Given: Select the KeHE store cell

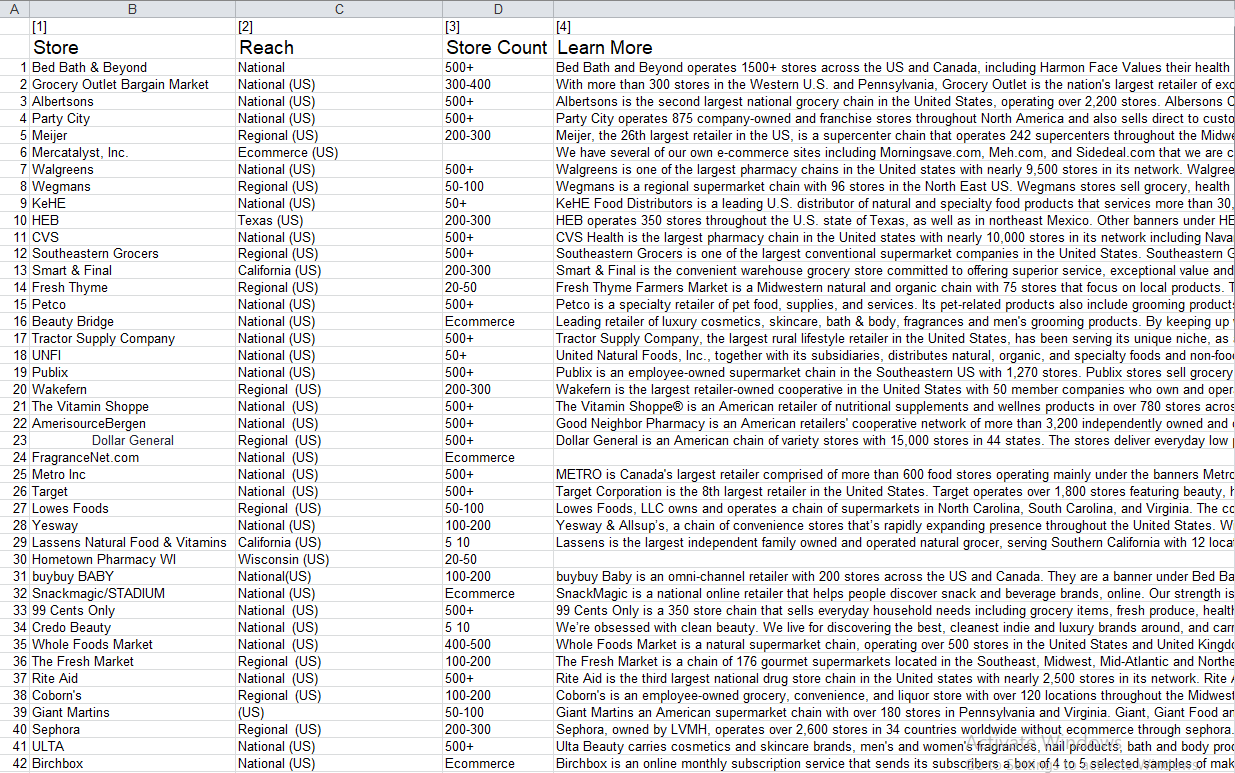Looking at the screenshot, I should click(x=132, y=204).
